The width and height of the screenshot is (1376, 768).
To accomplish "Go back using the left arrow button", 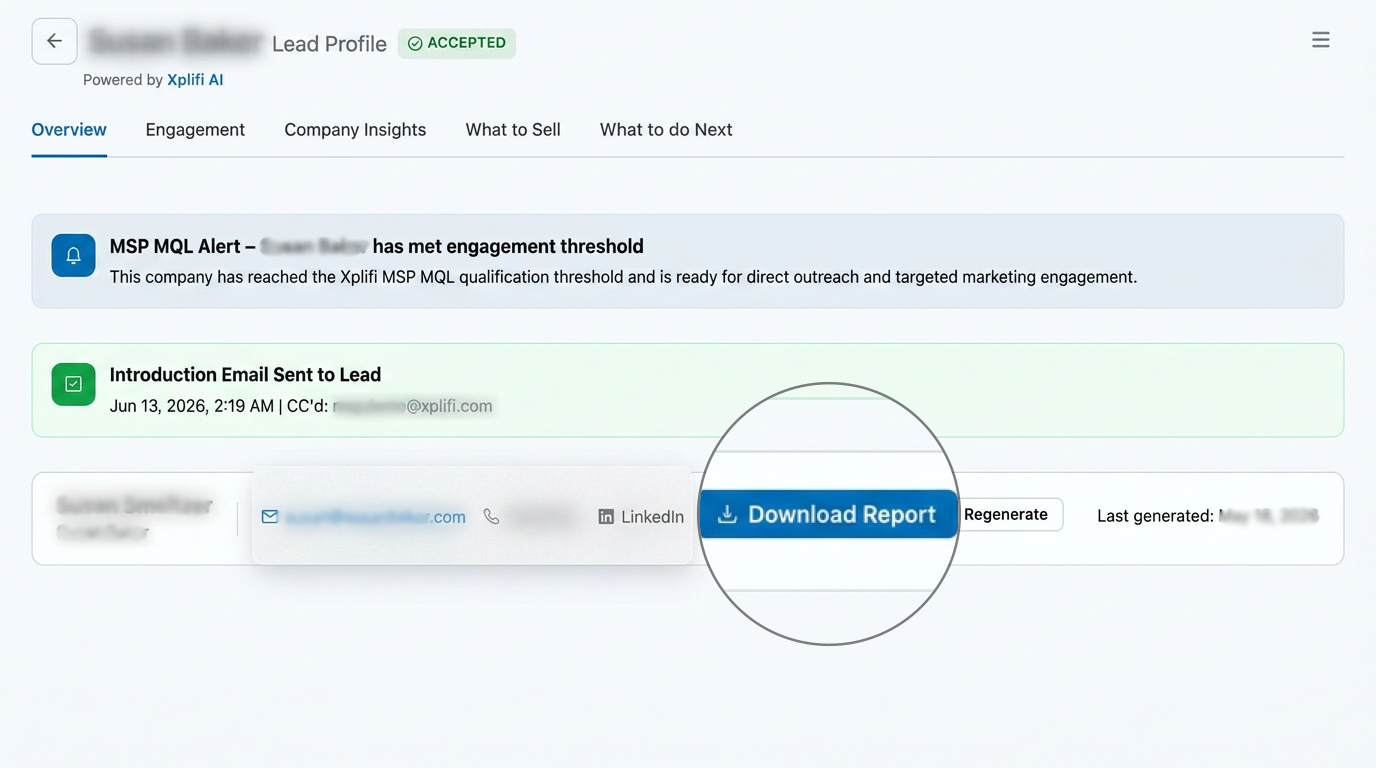I will 54,41.
